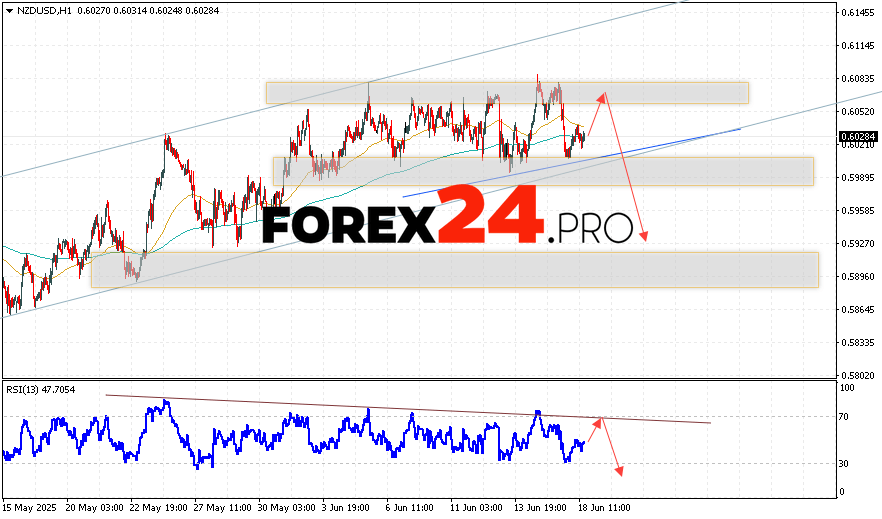Click the 0.61454 price axis label
This screenshot has width=882, height=519.
tap(858, 13)
